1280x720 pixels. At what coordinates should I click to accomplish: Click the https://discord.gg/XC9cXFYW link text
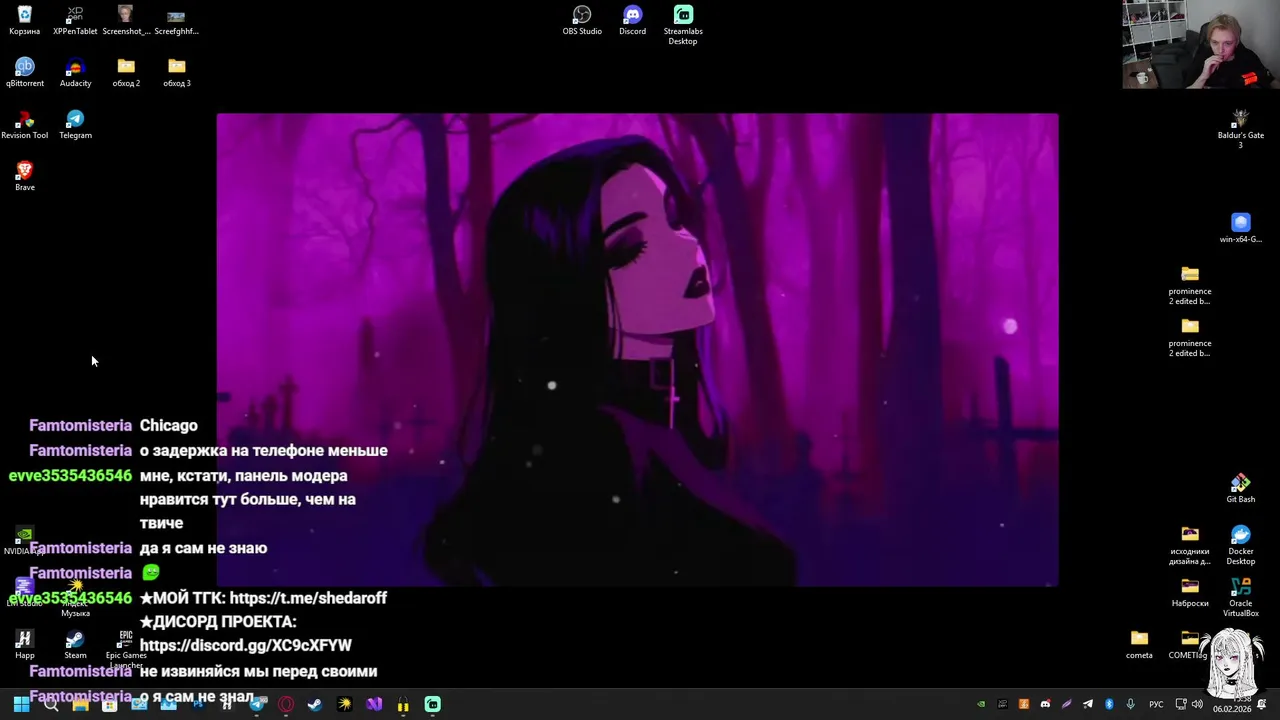(246, 646)
